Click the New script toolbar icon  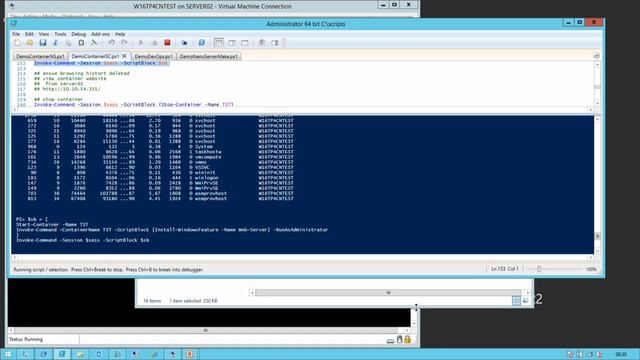(x=17, y=43)
